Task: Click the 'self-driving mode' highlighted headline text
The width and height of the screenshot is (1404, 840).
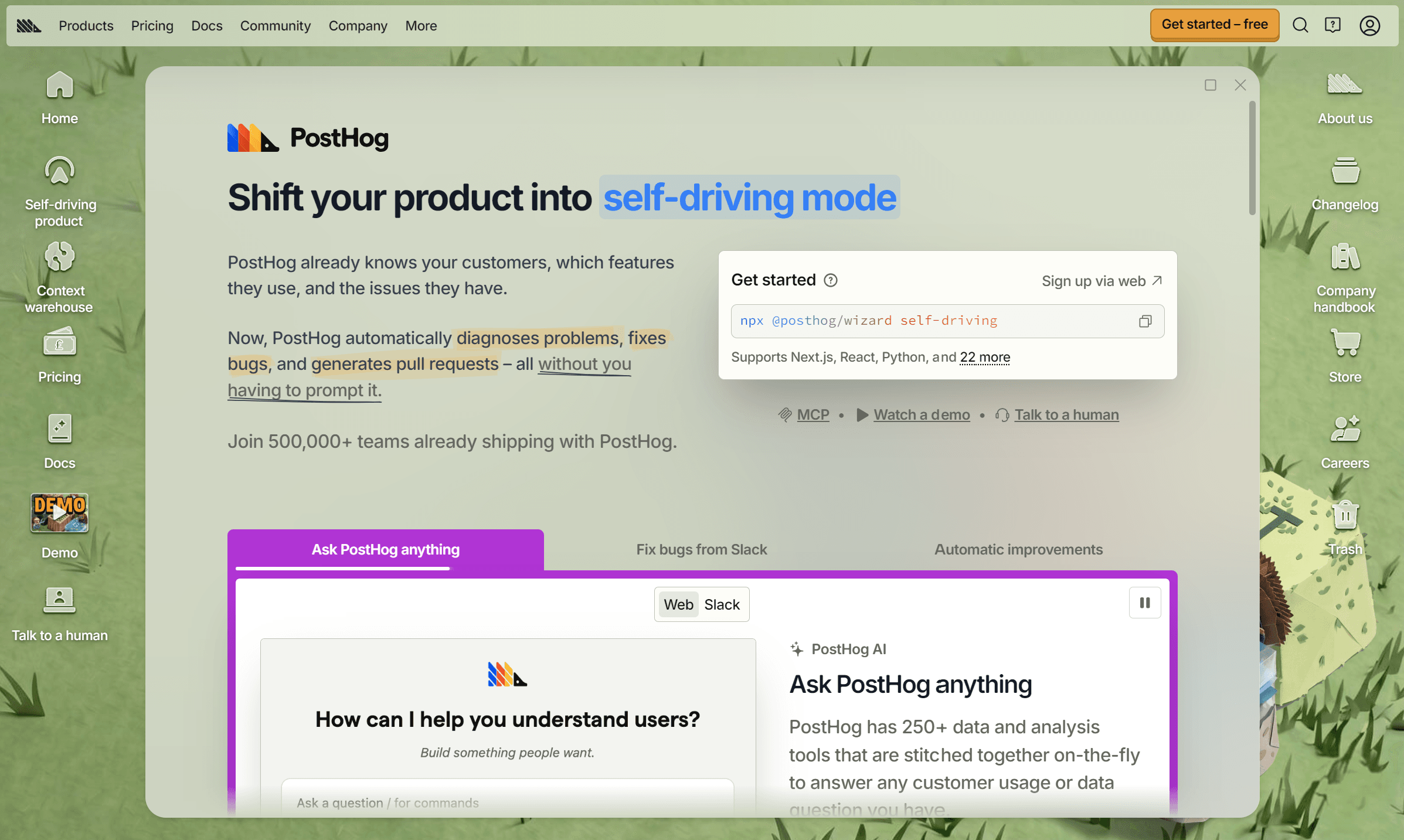Action: (x=750, y=198)
